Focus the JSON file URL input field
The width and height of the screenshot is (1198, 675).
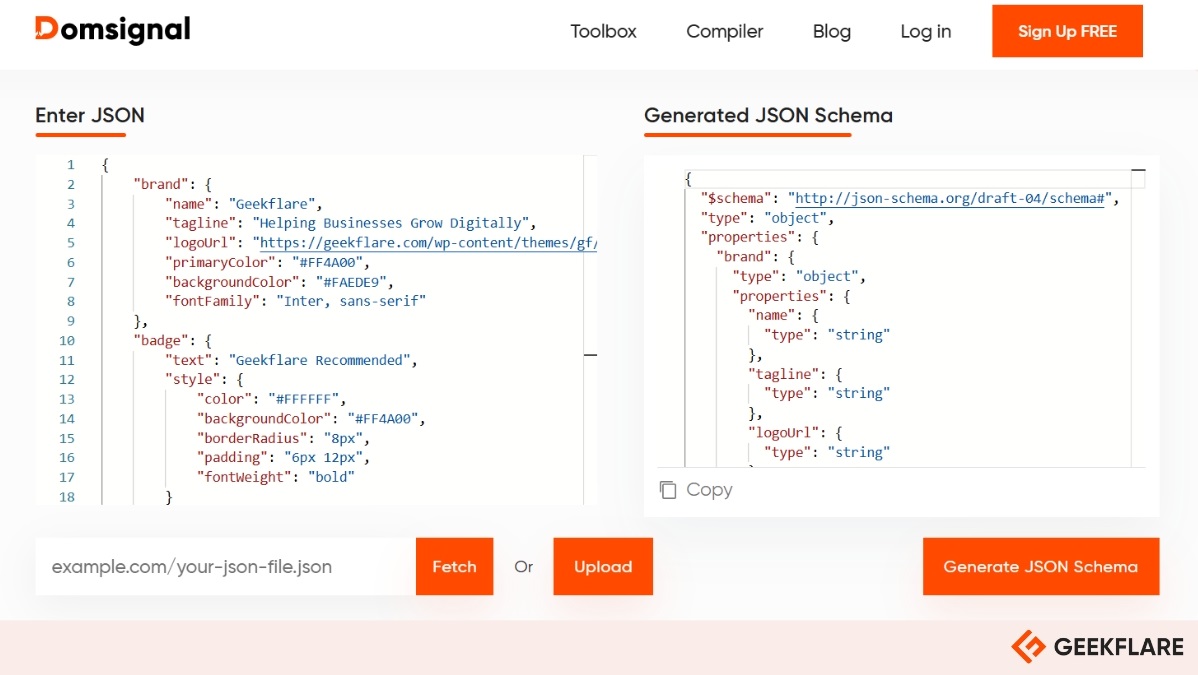[x=225, y=566]
